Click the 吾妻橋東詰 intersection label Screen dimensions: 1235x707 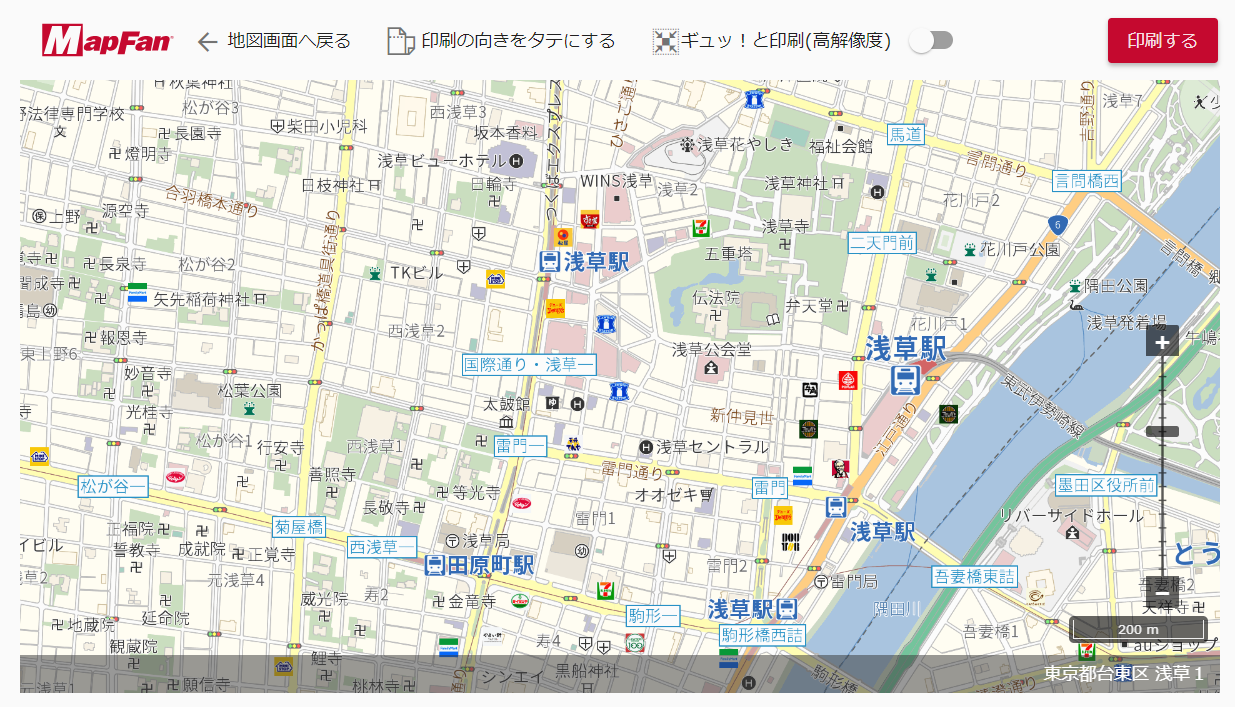tap(974, 577)
